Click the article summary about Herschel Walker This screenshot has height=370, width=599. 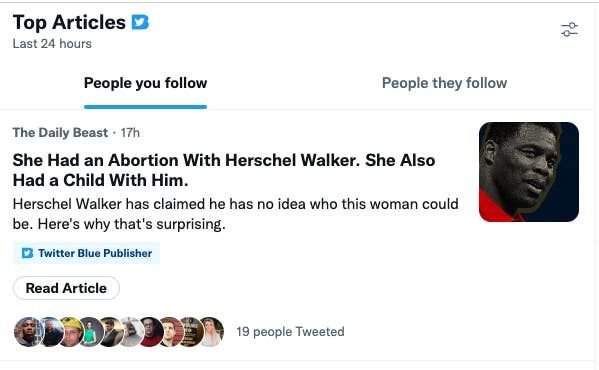pos(235,214)
